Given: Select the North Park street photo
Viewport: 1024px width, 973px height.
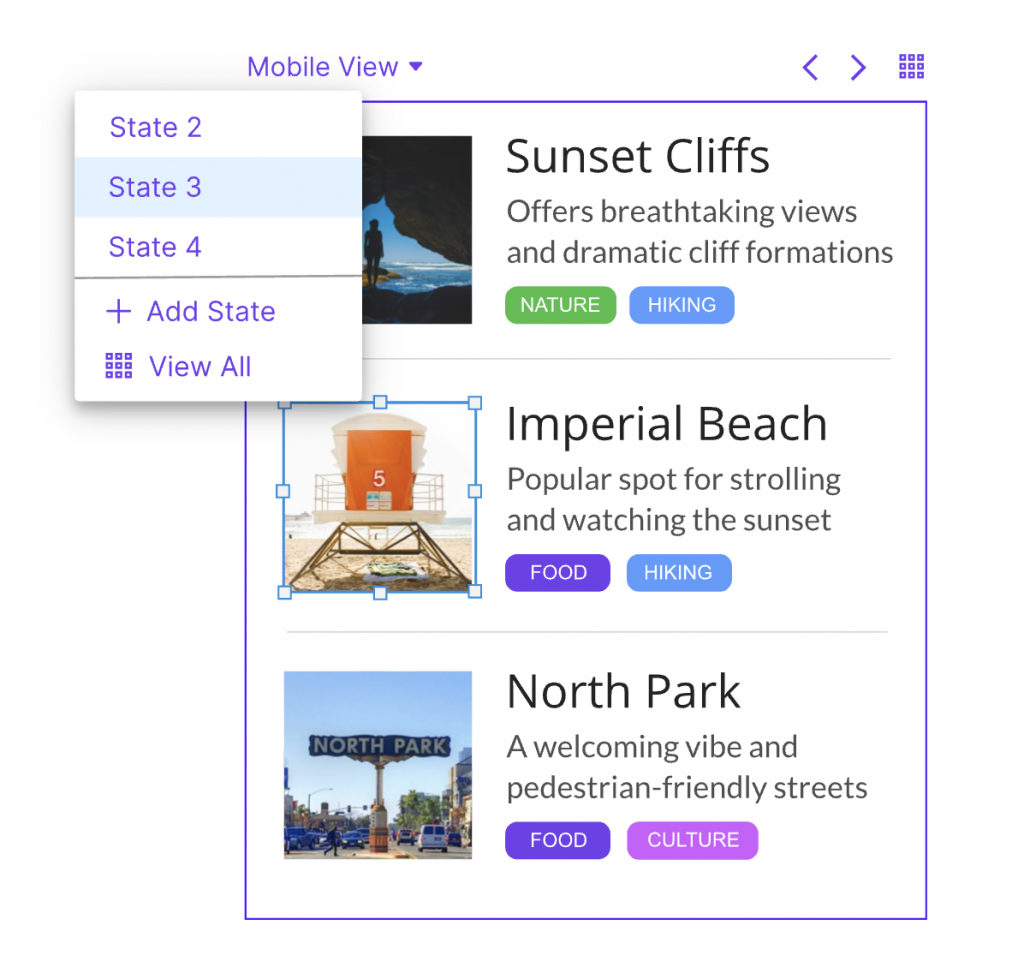Looking at the screenshot, I should click(377, 765).
